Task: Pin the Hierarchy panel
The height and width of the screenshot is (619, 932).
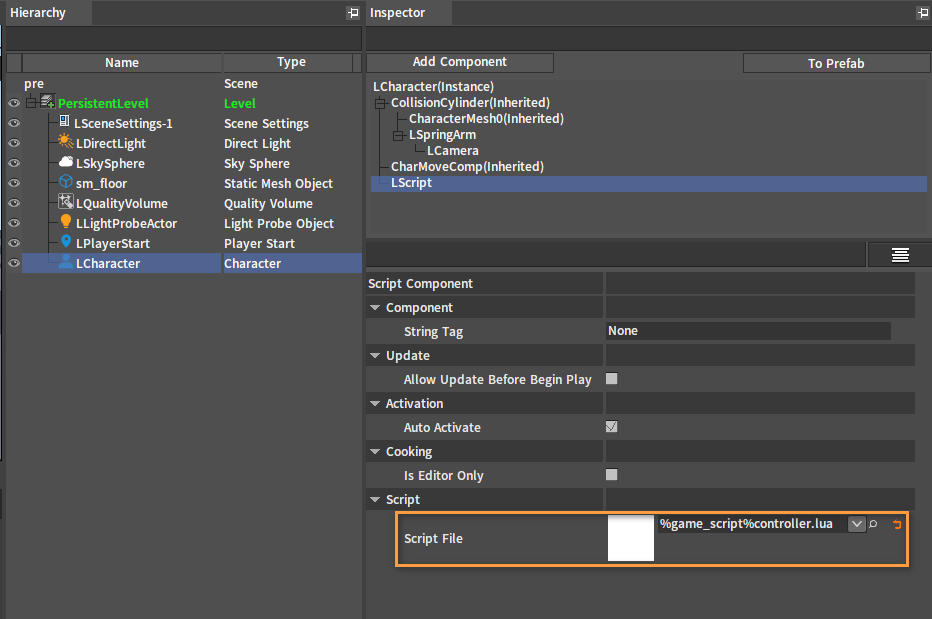Action: (x=353, y=12)
